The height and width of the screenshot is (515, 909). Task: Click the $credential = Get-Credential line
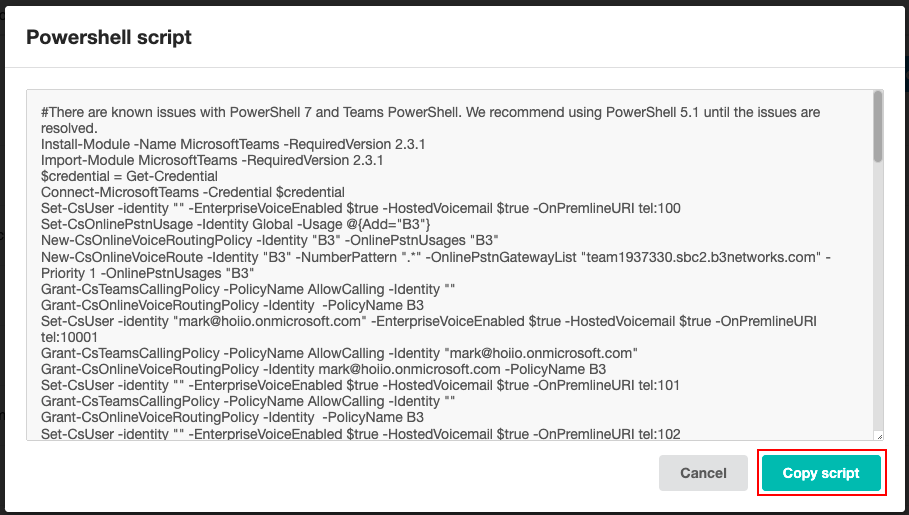129,176
